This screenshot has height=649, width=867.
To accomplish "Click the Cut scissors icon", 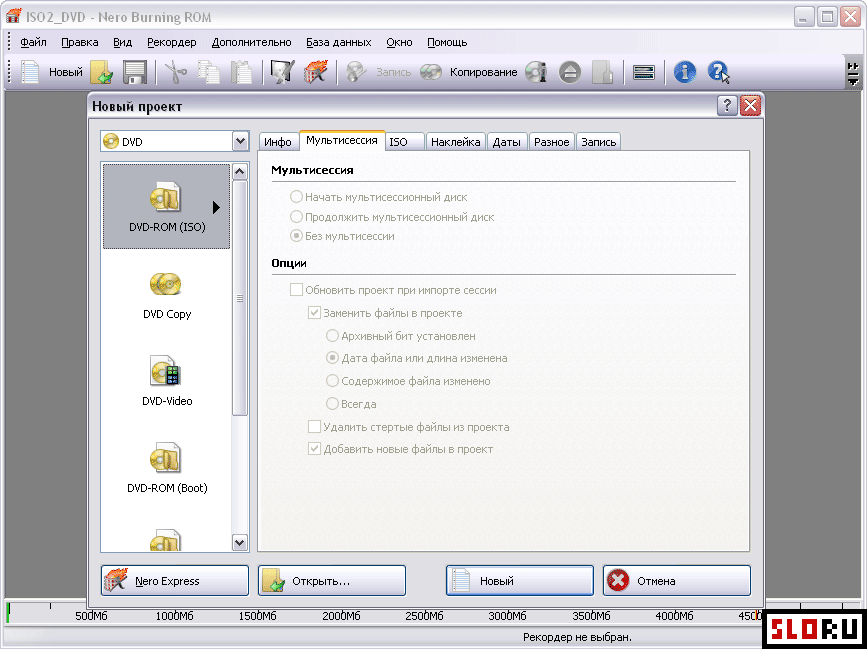I will coord(176,72).
